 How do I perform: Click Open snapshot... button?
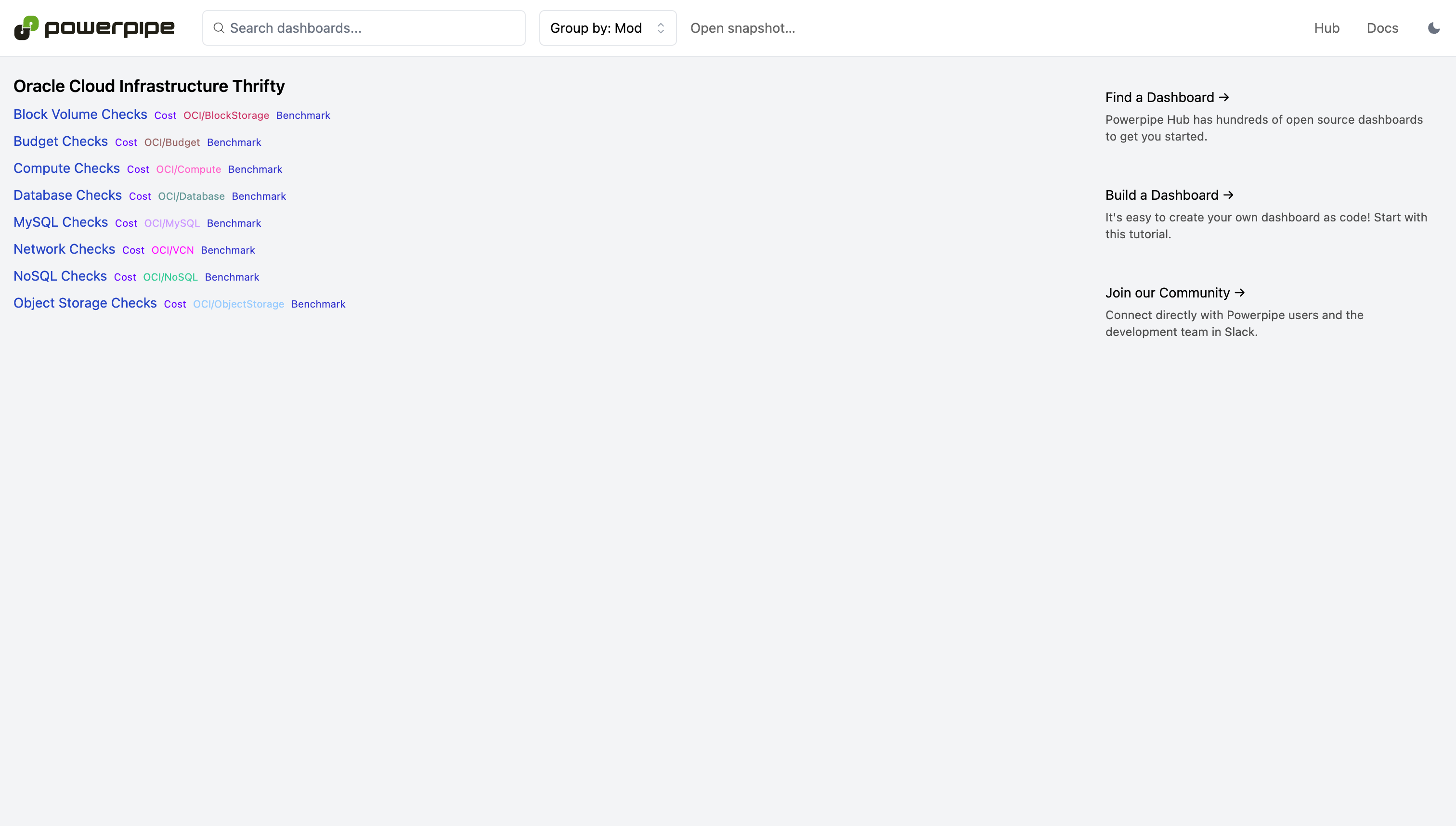pyautogui.click(x=742, y=28)
